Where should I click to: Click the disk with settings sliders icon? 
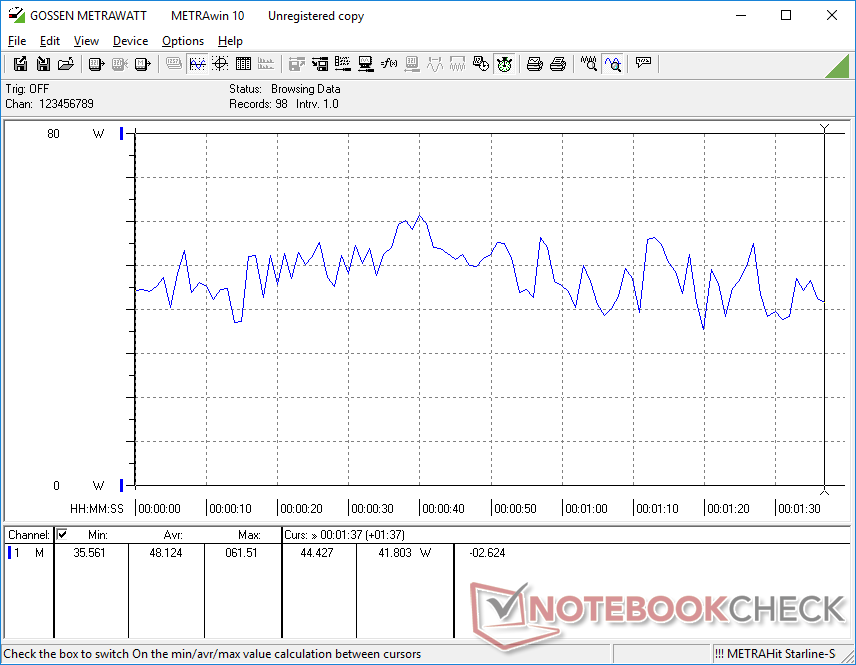pyautogui.click(x=320, y=64)
